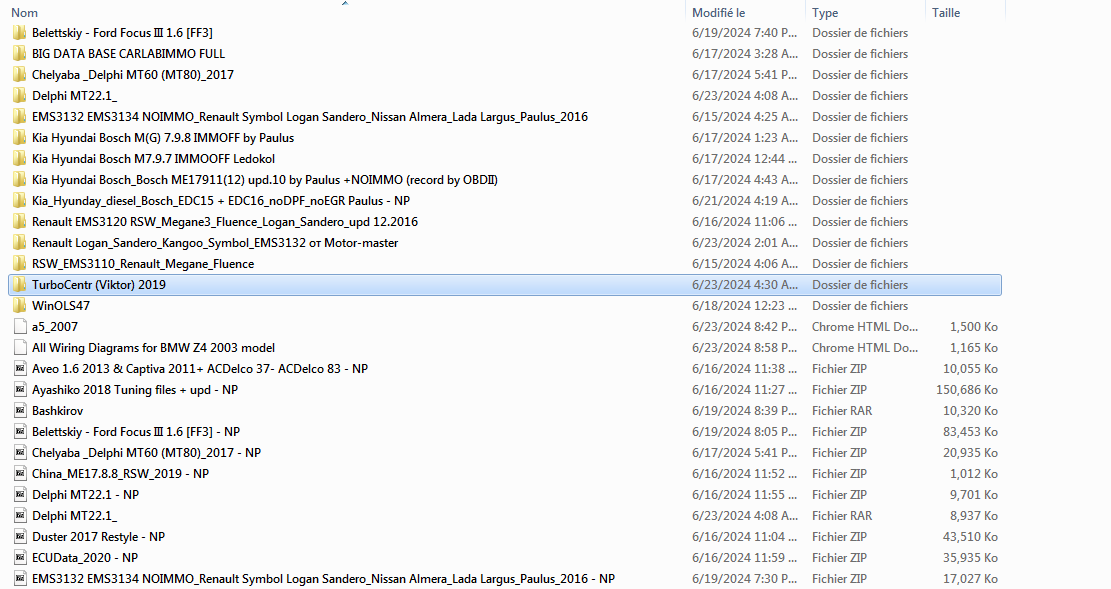Click the Bashkirov RAR archive icon
The height and width of the screenshot is (589, 1111).
(20, 411)
